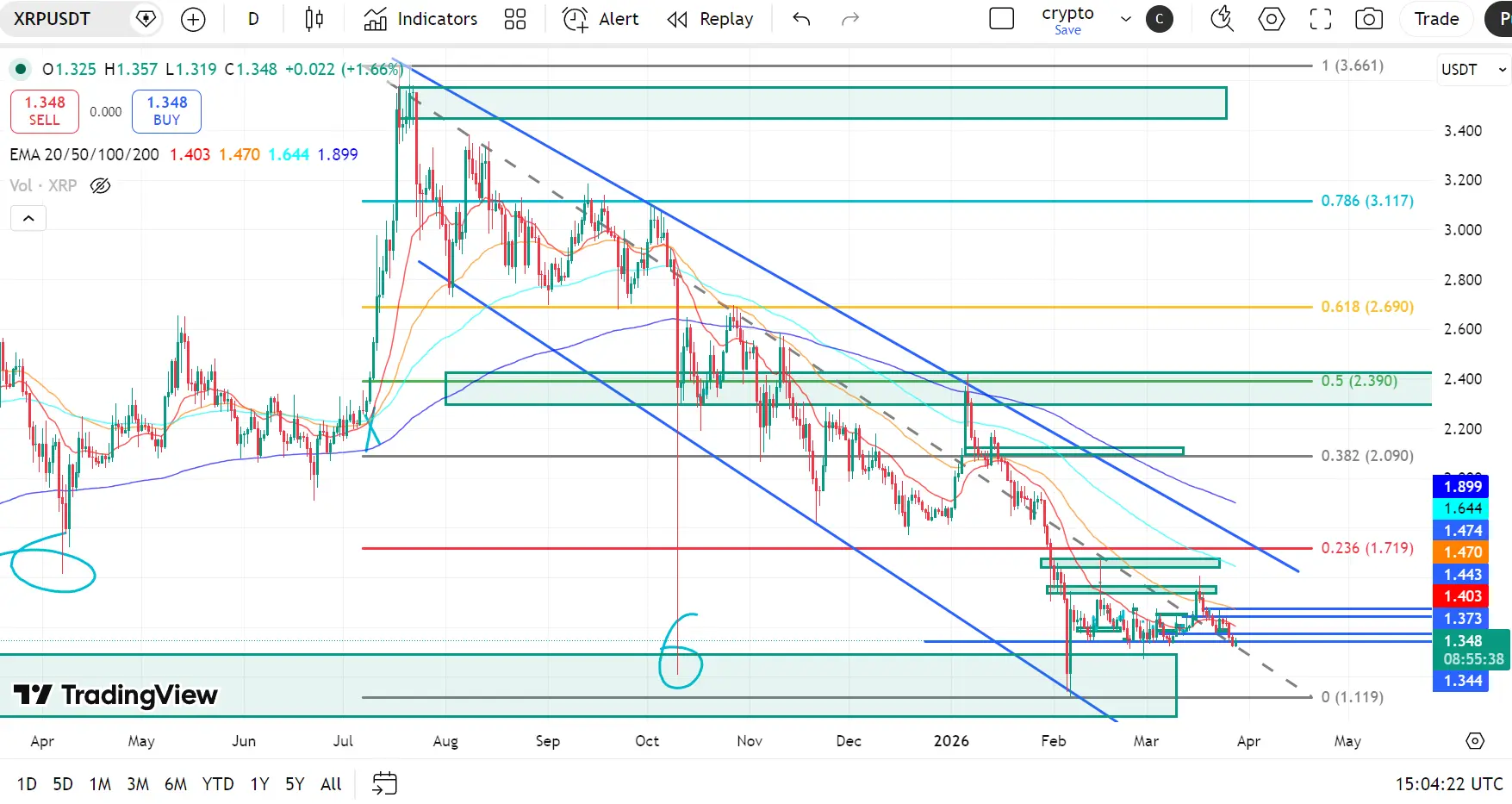Select the 6M time range
The width and height of the screenshot is (1512, 804).
click(176, 784)
